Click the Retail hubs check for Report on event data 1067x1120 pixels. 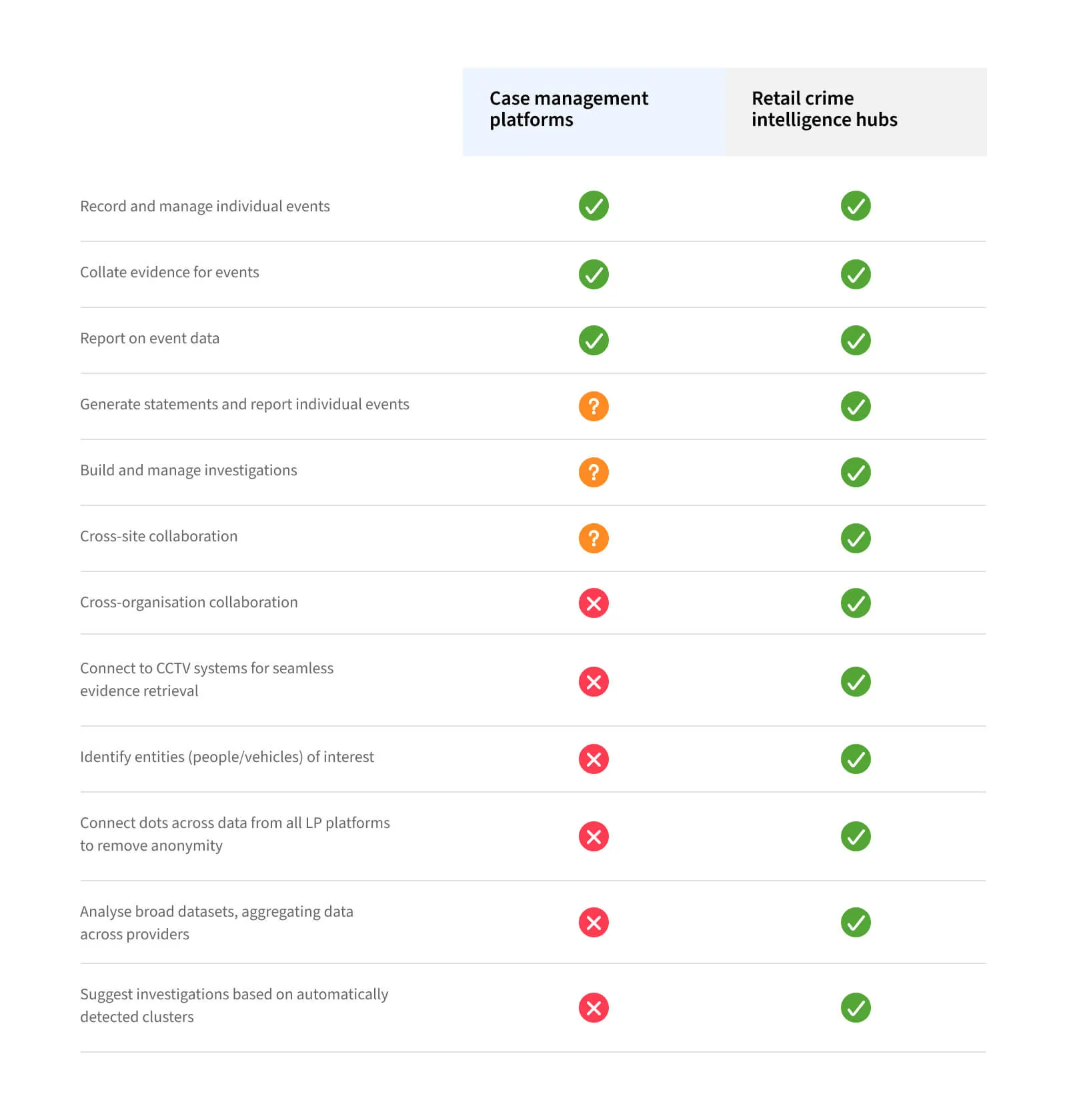point(856,340)
